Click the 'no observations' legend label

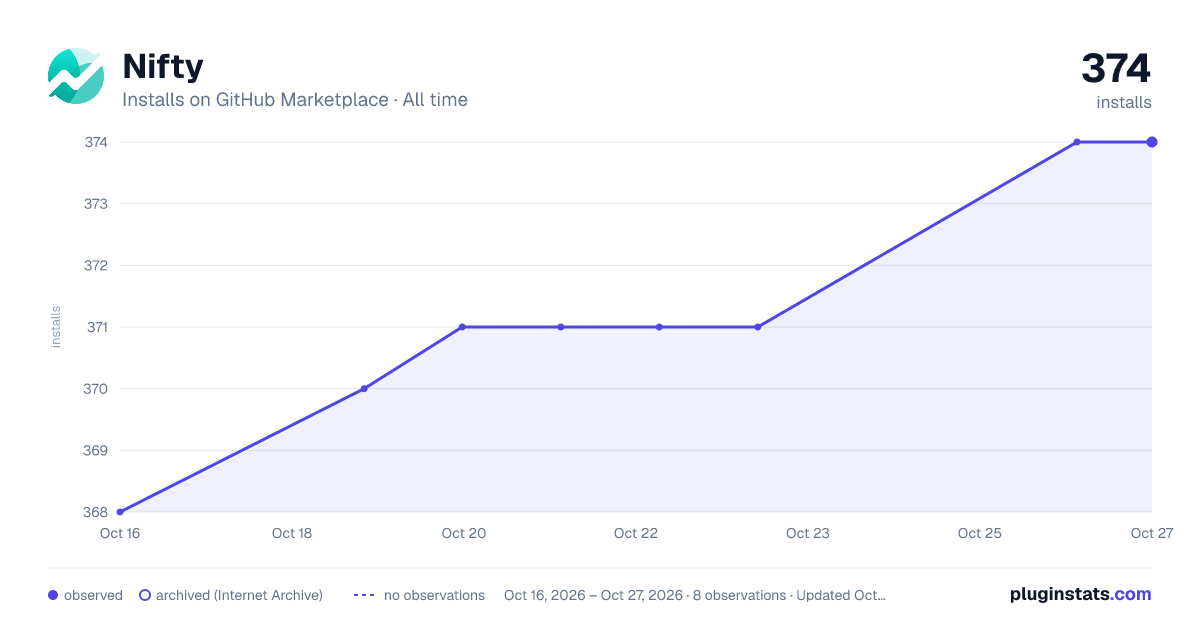(x=434, y=595)
